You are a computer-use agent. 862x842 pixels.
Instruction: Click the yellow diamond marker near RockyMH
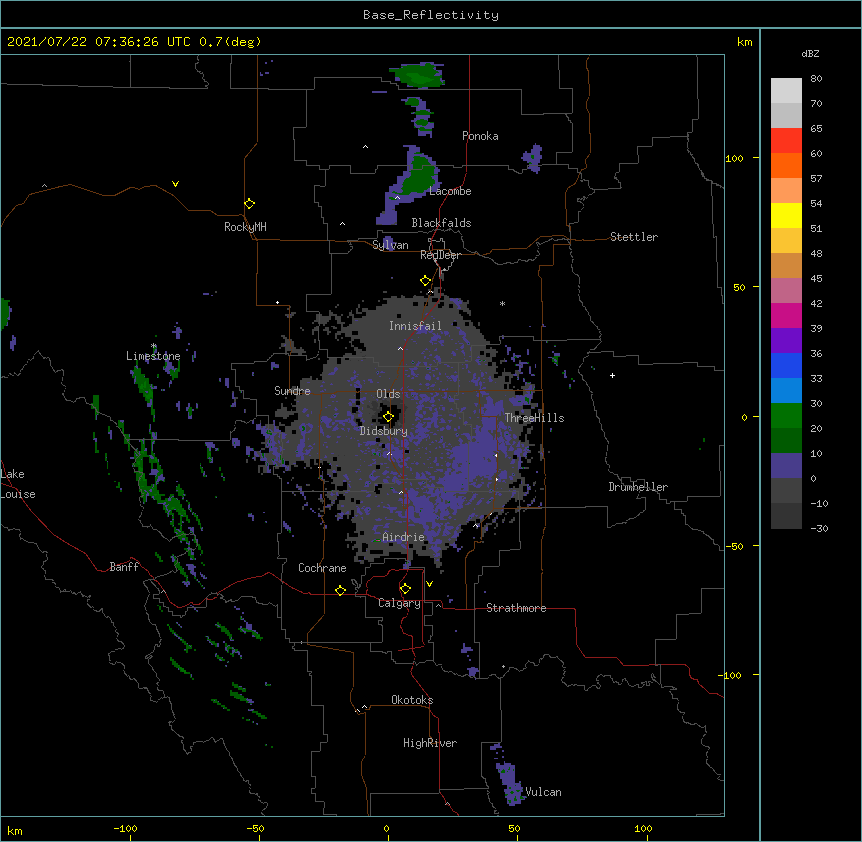pos(249,204)
